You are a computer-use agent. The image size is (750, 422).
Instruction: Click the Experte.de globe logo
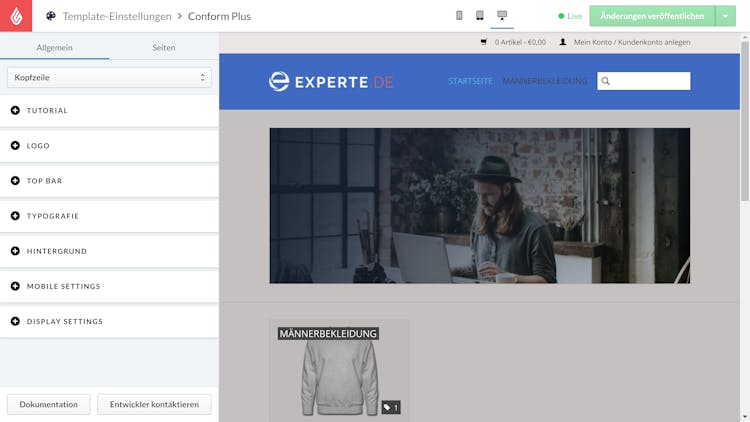[279, 81]
